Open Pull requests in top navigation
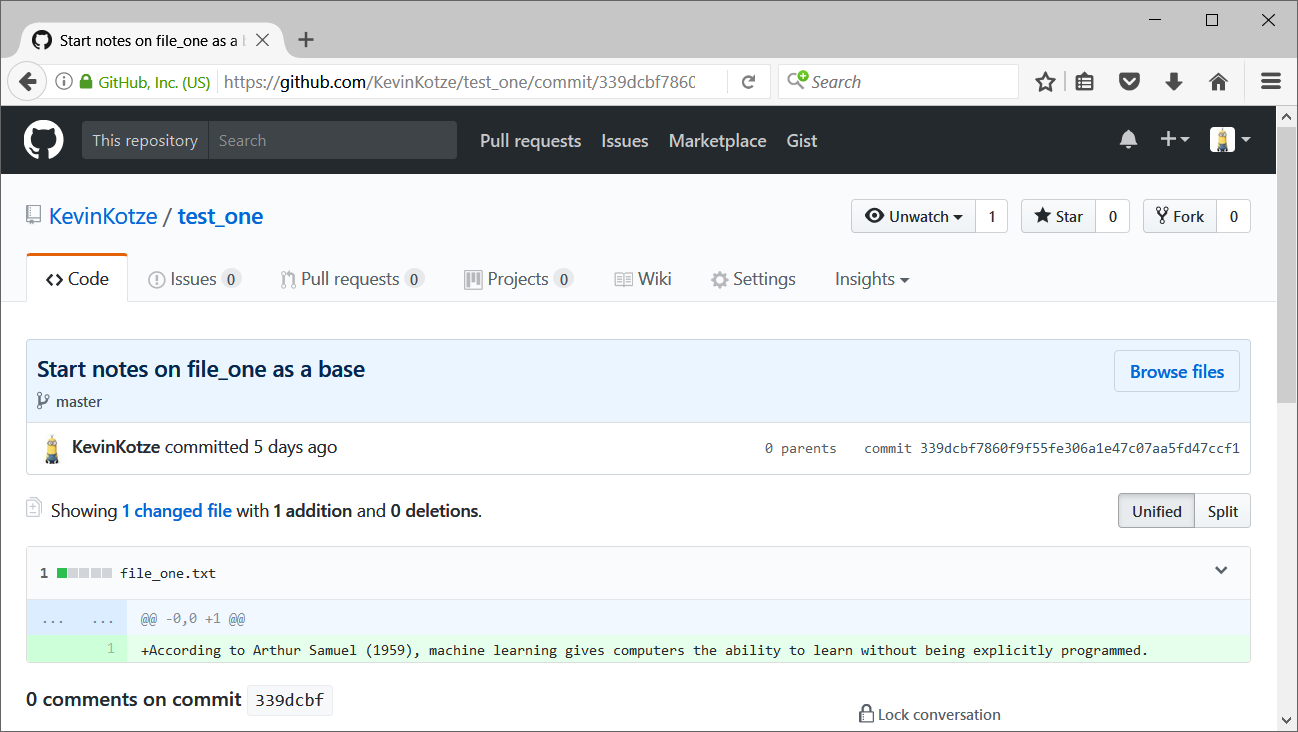 click(530, 141)
